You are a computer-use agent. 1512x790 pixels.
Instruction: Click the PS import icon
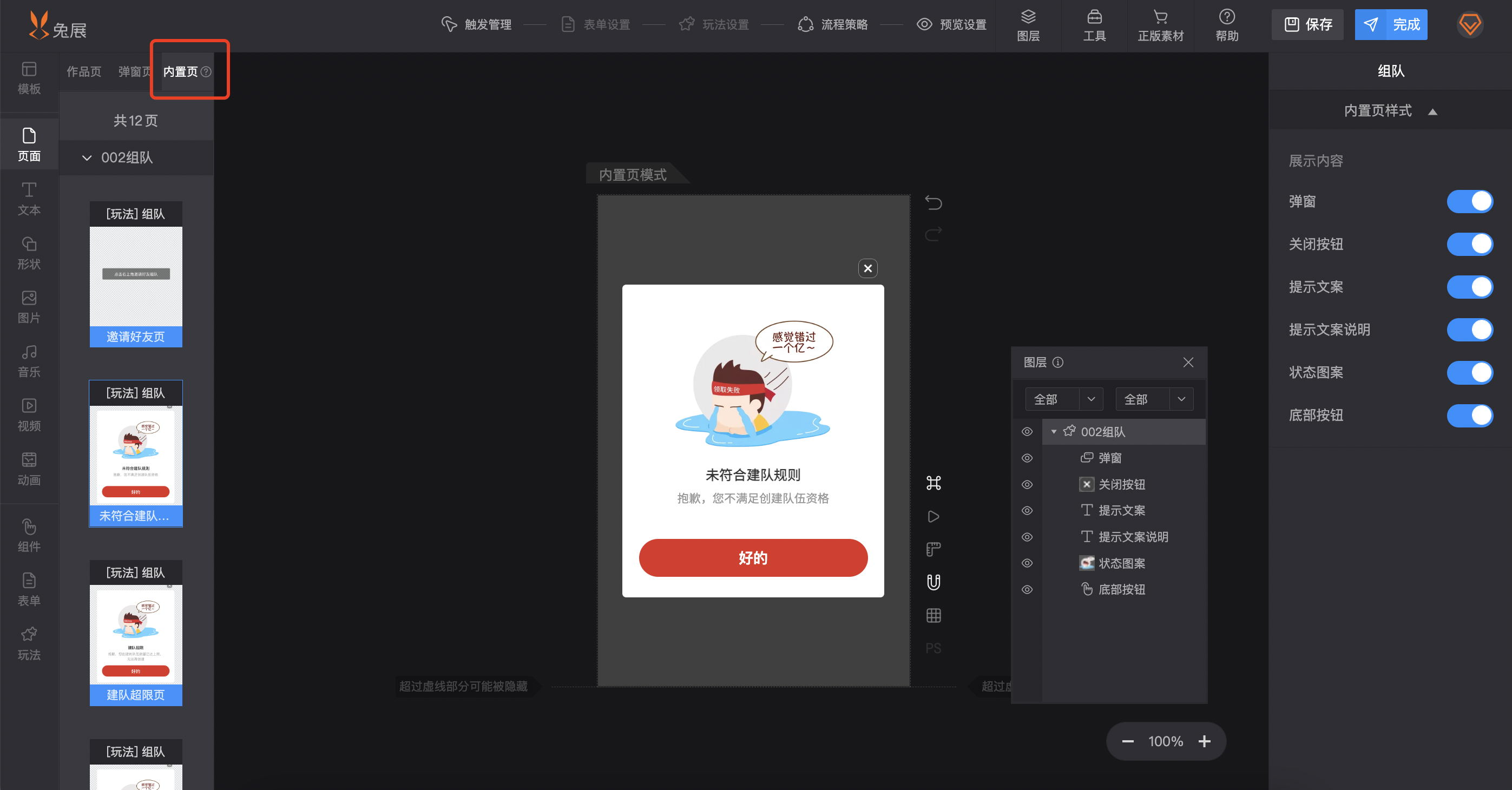pos(934,649)
